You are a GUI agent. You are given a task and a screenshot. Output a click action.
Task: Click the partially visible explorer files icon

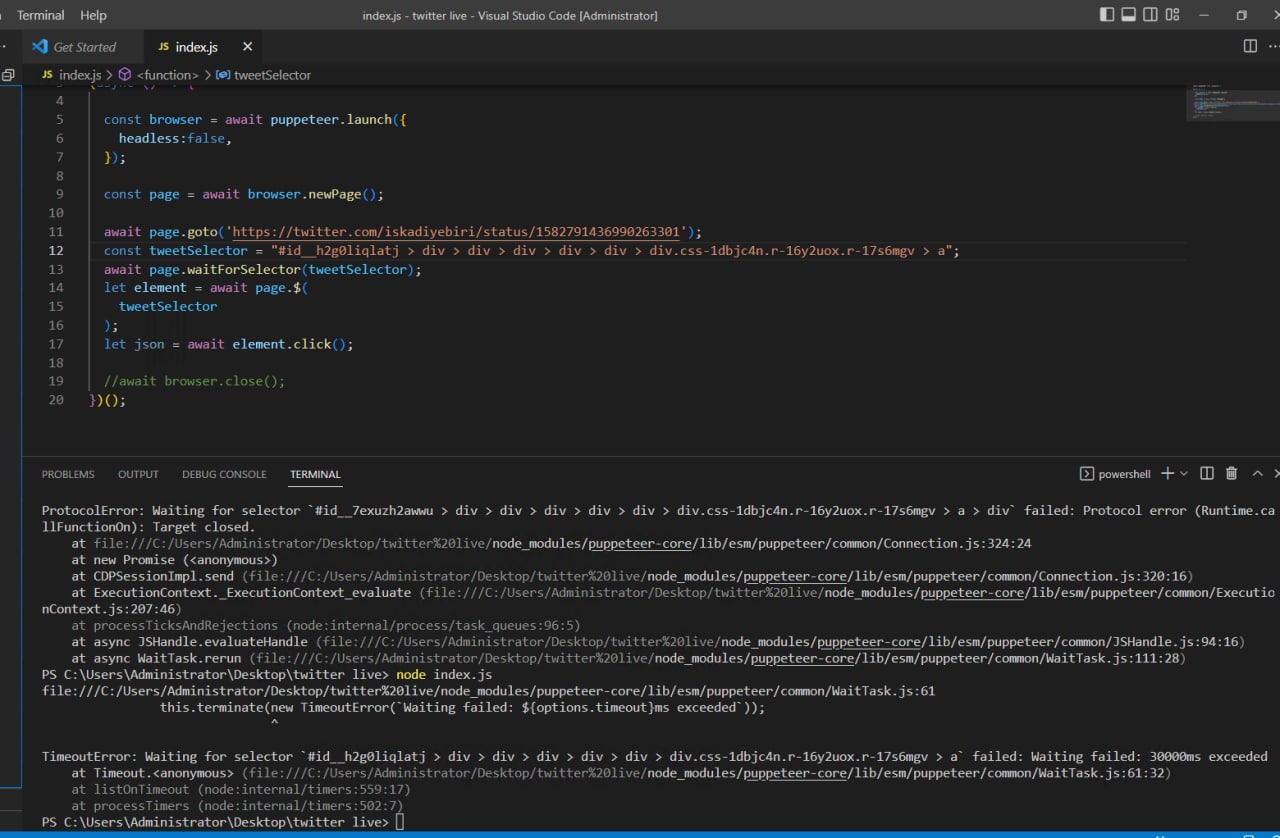pos(8,75)
